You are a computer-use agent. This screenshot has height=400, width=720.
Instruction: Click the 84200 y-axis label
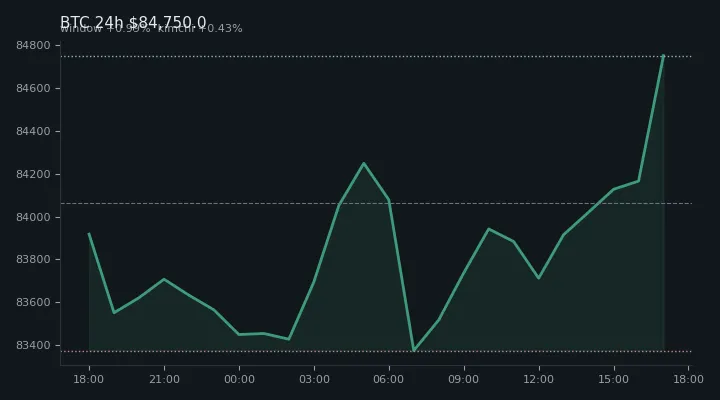tap(33, 175)
